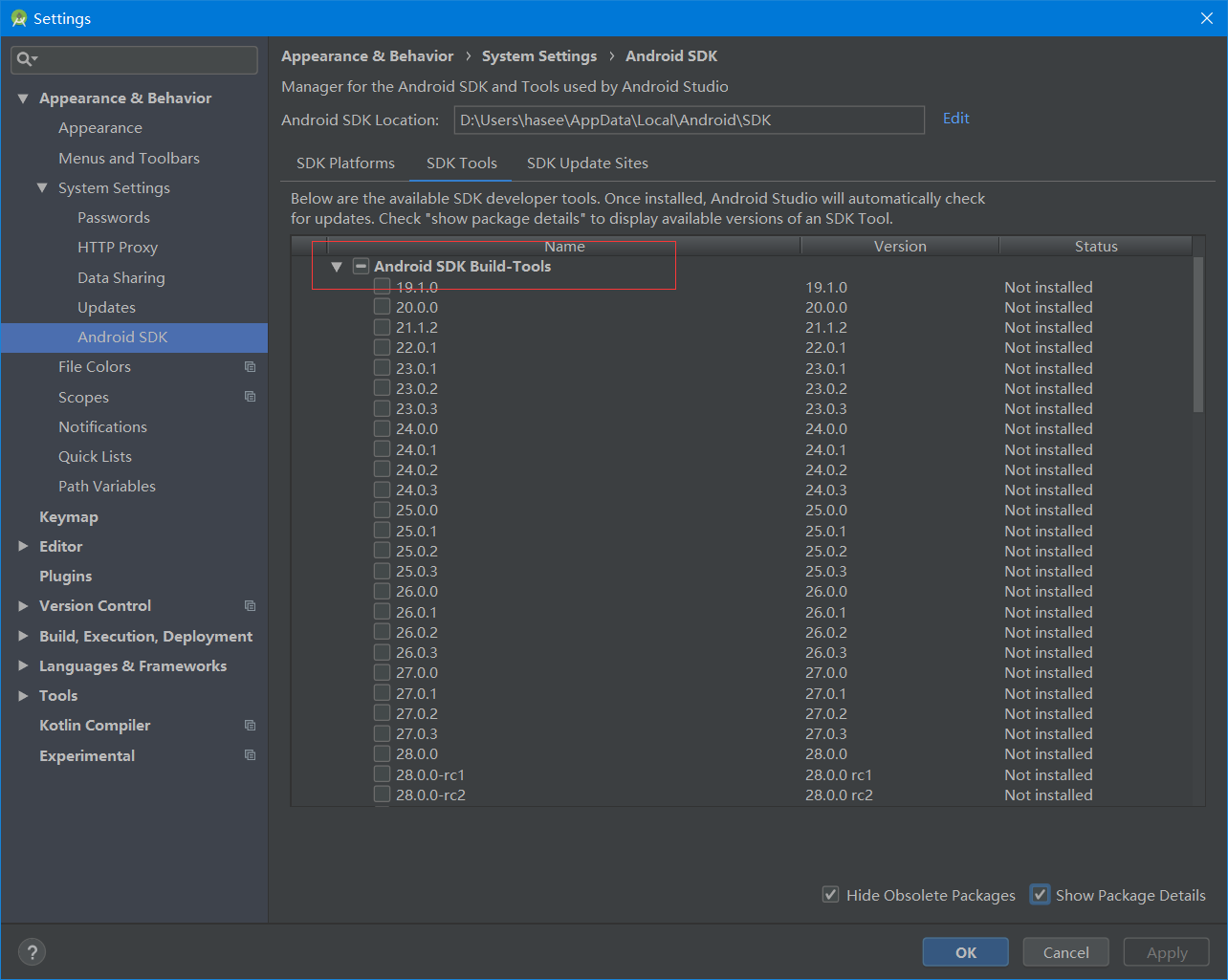This screenshot has width=1228, height=980.
Task: Check build tools 23.0.3 checkbox
Action: tap(382, 408)
